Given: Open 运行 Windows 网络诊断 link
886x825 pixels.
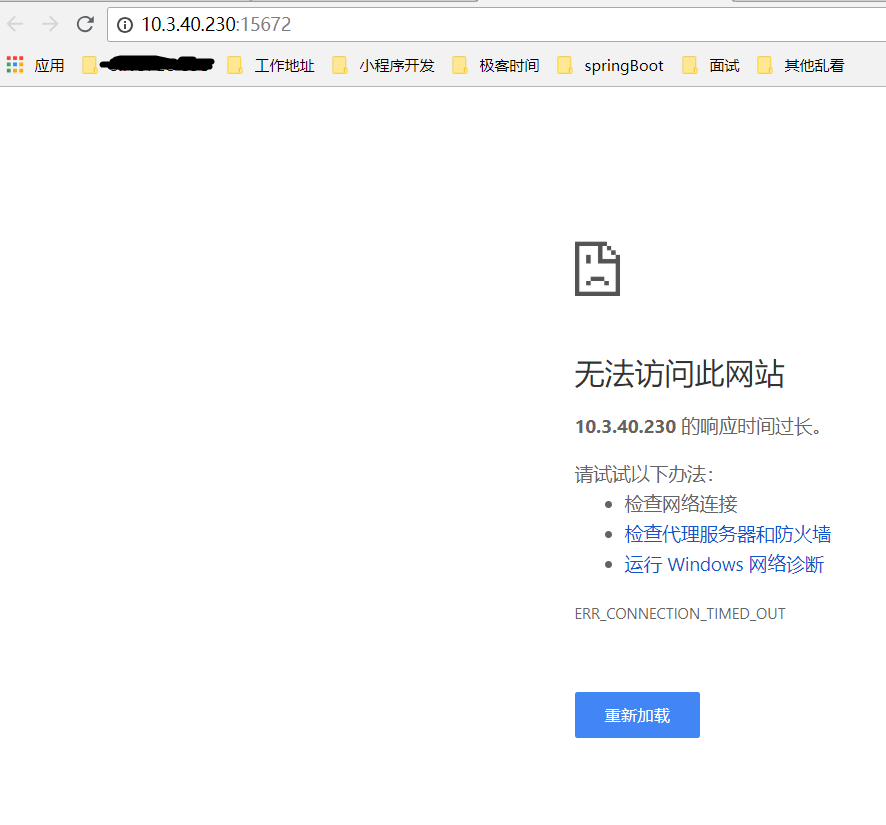Looking at the screenshot, I should (x=724, y=564).
